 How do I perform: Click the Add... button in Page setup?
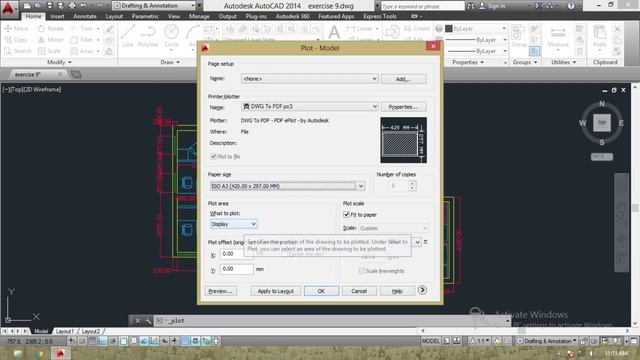(404, 79)
